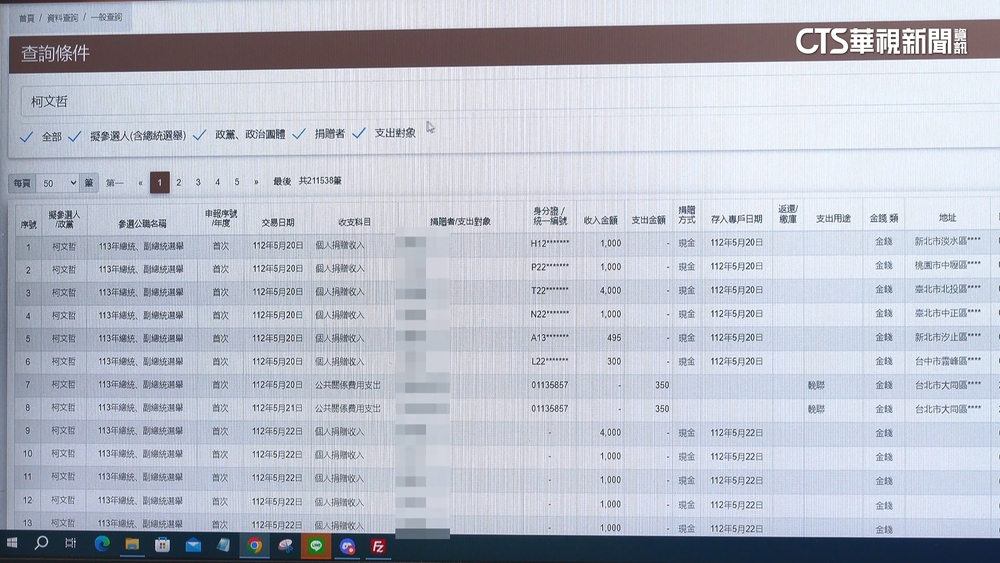
Task: Open Mail app from taskbar
Action: tap(193, 545)
